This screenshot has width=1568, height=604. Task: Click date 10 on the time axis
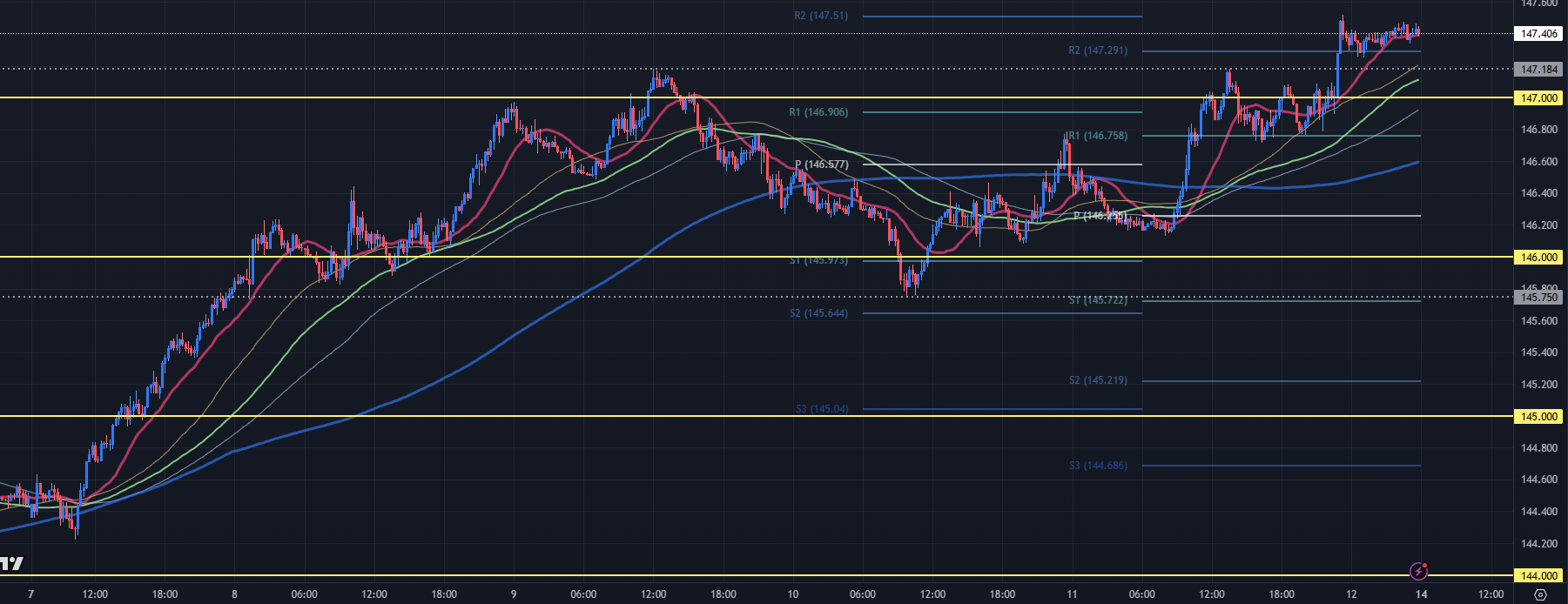(792, 594)
